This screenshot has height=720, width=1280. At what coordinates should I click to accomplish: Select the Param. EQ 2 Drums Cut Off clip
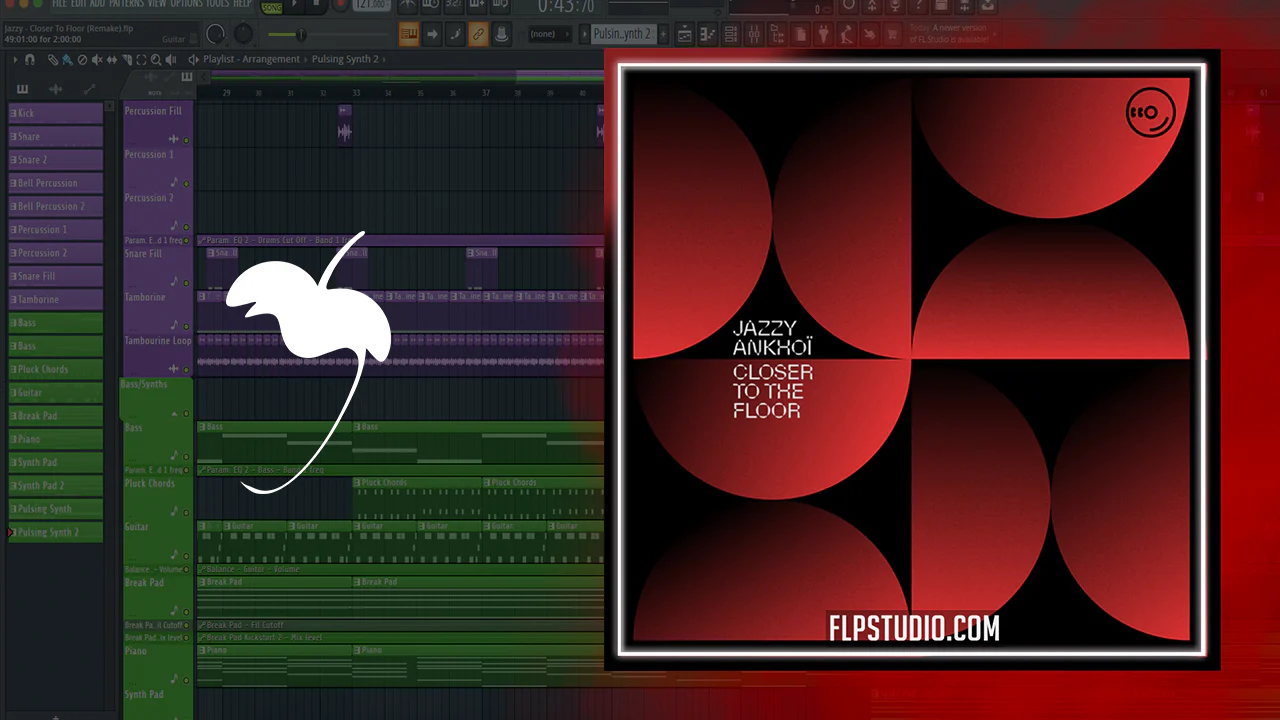tap(400, 241)
